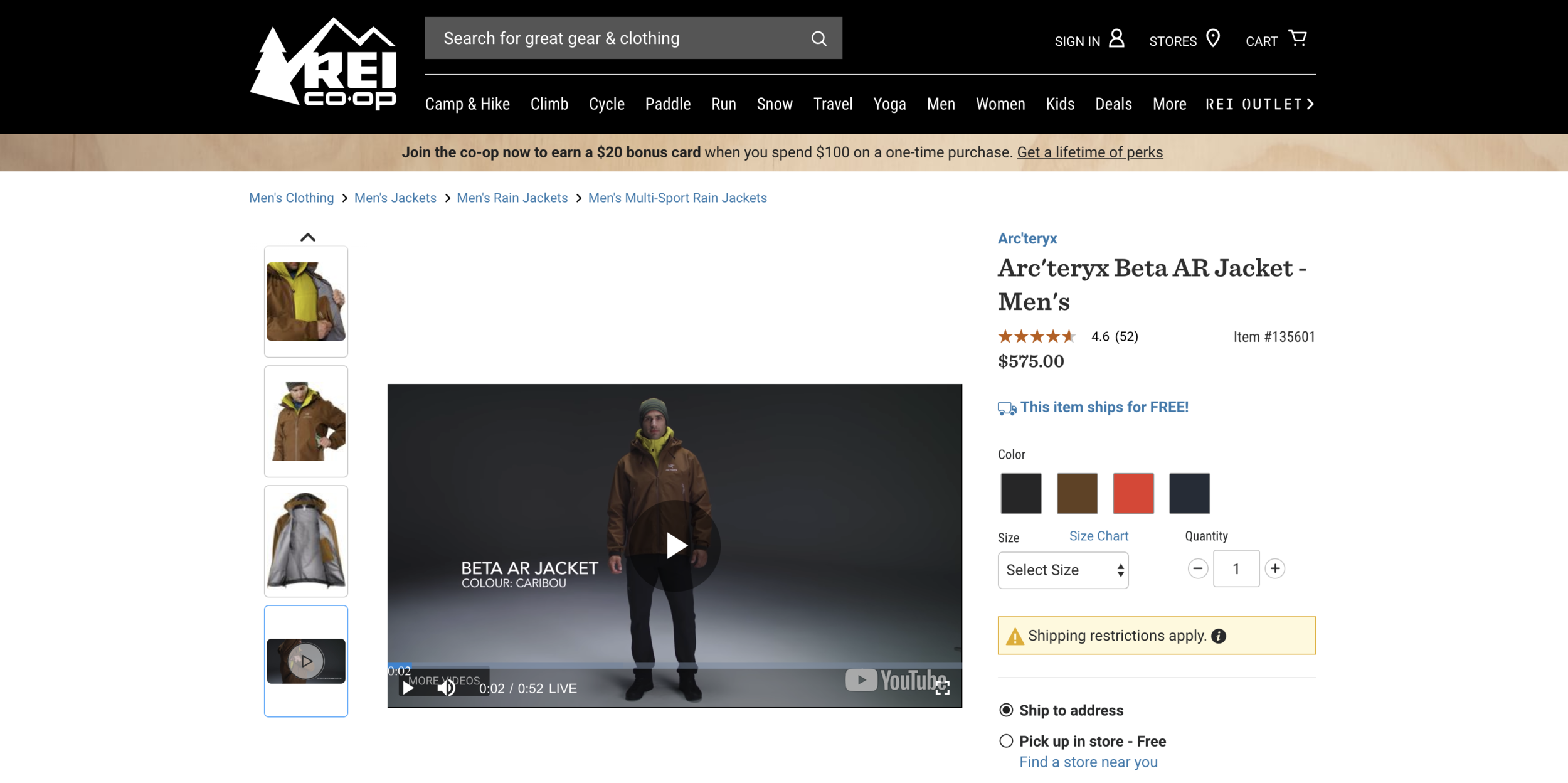Go to Men's Clothing breadcrumb
Viewport: 1568px width, 783px height.
(x=291, y=198)
